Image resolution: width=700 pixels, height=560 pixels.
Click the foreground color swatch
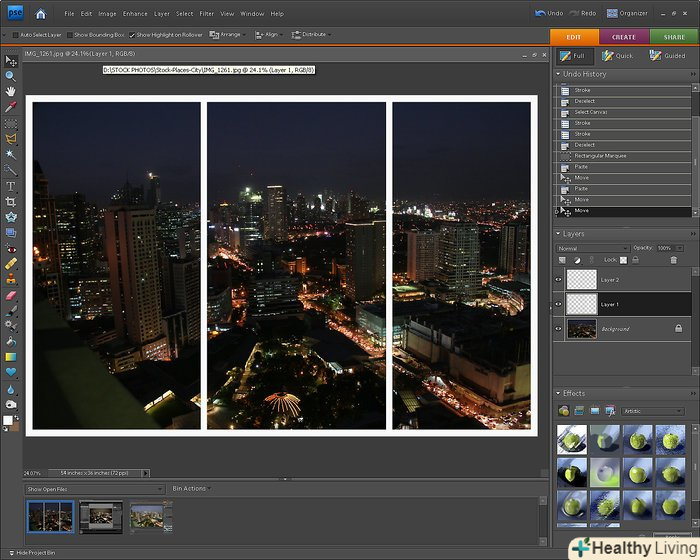pos(8,420)
